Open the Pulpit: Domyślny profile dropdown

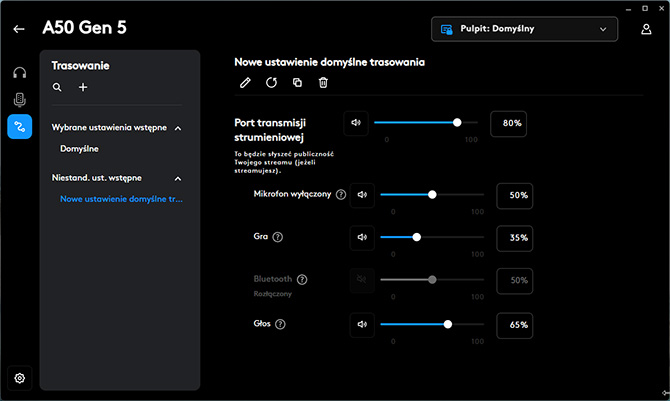click(524, 29)
